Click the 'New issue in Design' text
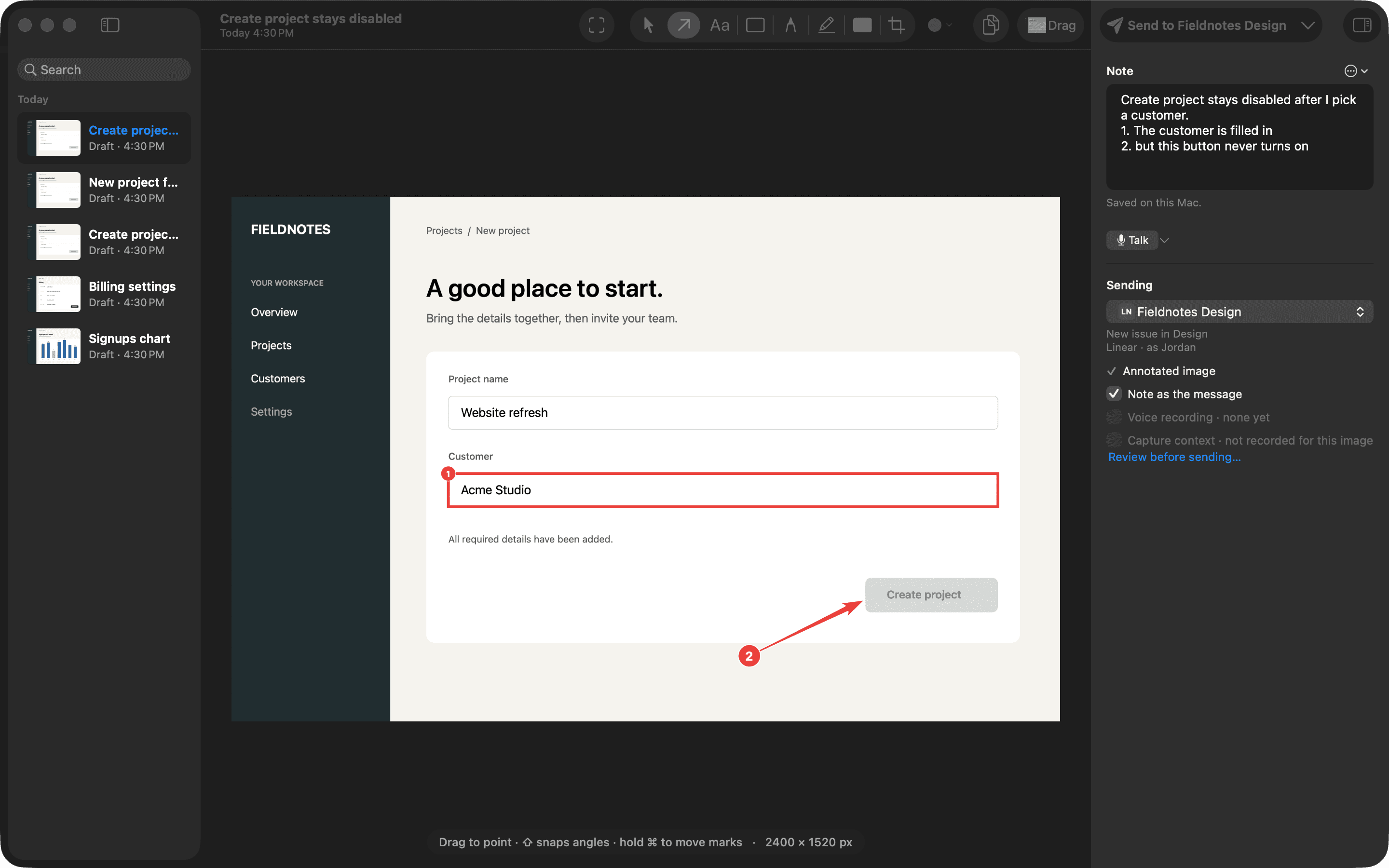The width and height of the screenshot is (1389, 868). tap(1157, 334)
